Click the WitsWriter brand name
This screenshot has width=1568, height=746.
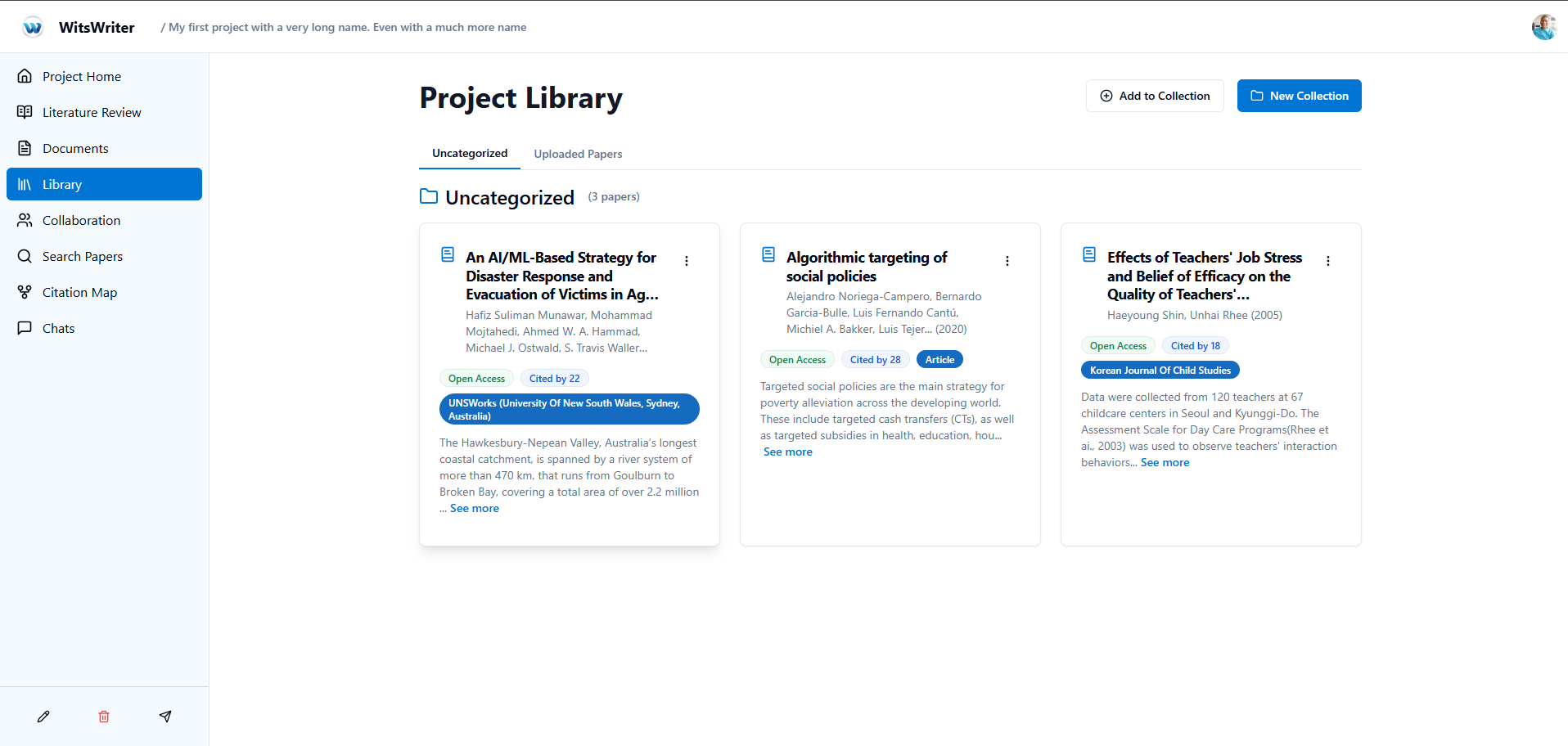[97, 27]
